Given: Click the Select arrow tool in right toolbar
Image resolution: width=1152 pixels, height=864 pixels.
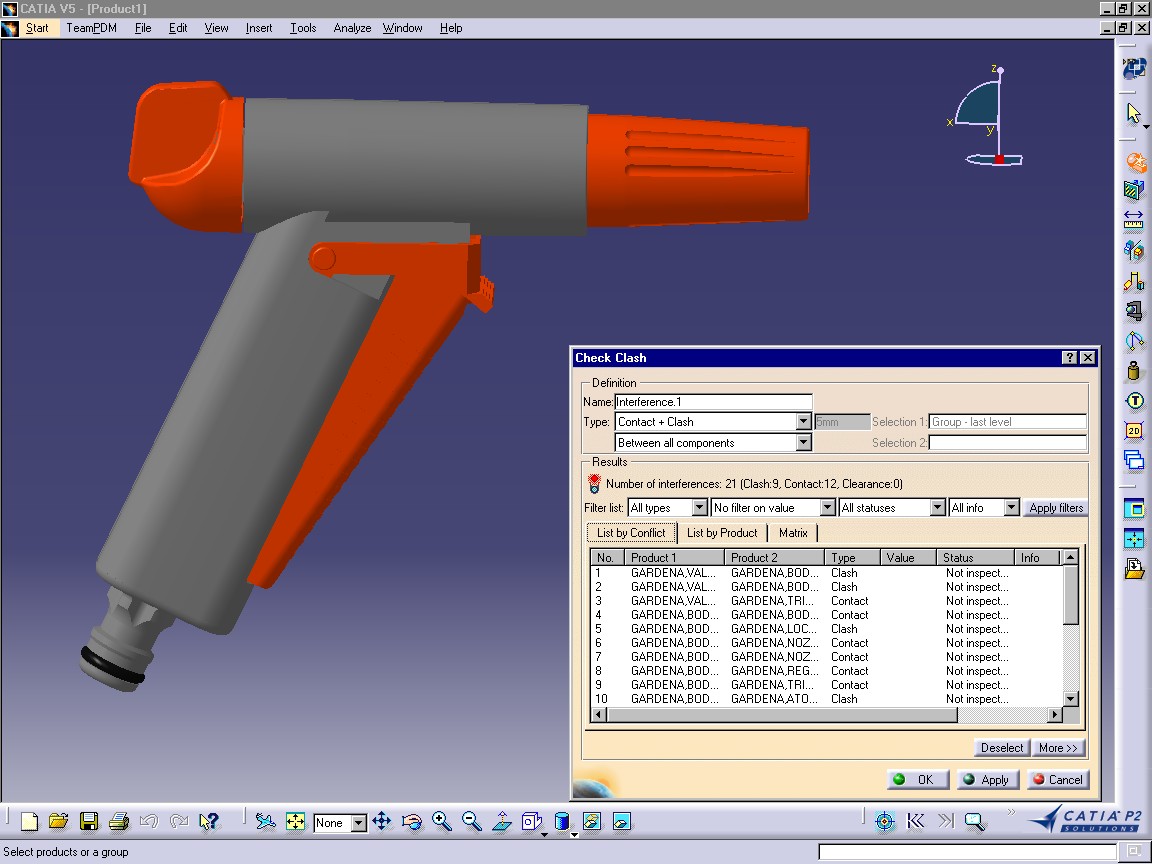Looking at the screenshot, I should (x=1134, y=114).
